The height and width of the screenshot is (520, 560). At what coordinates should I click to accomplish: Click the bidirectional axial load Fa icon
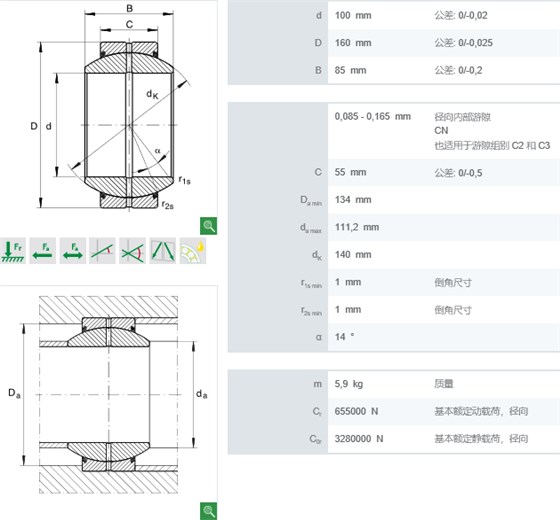(x=73, y=251)
